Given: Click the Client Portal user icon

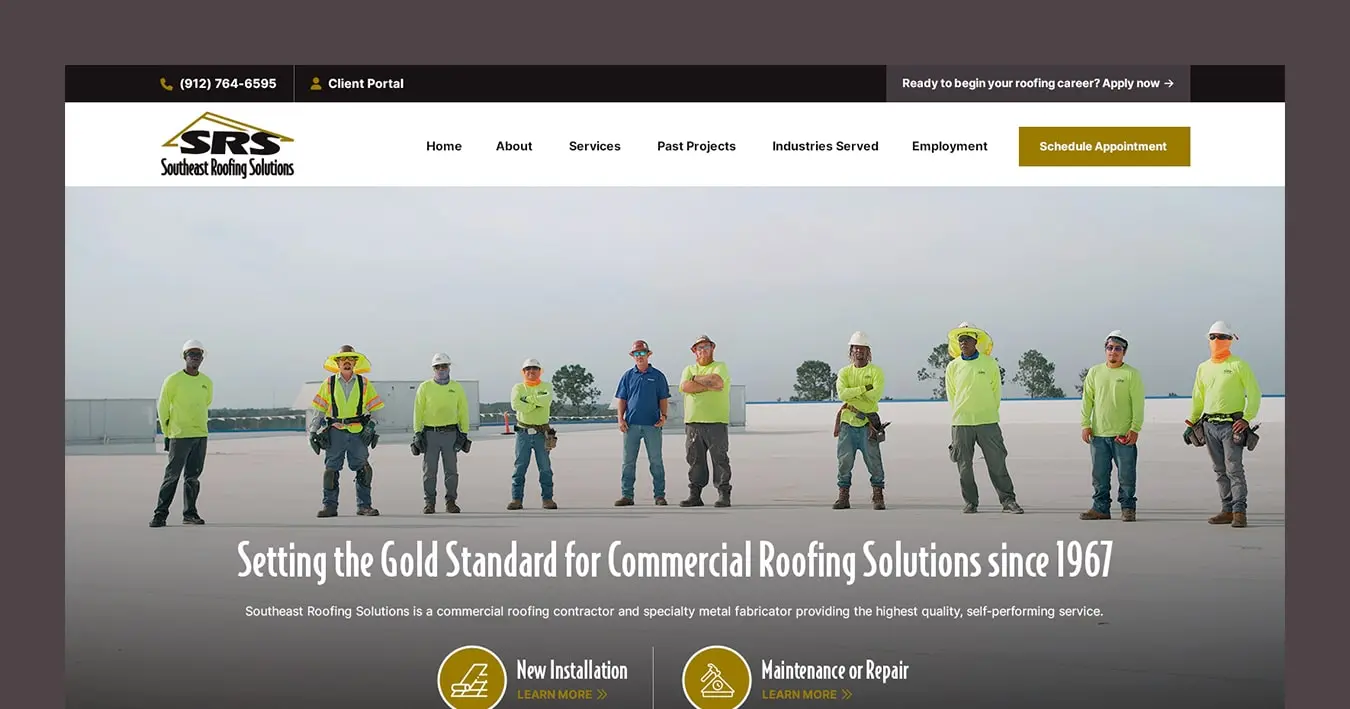Looking at the screenshot, I should 316,84.
